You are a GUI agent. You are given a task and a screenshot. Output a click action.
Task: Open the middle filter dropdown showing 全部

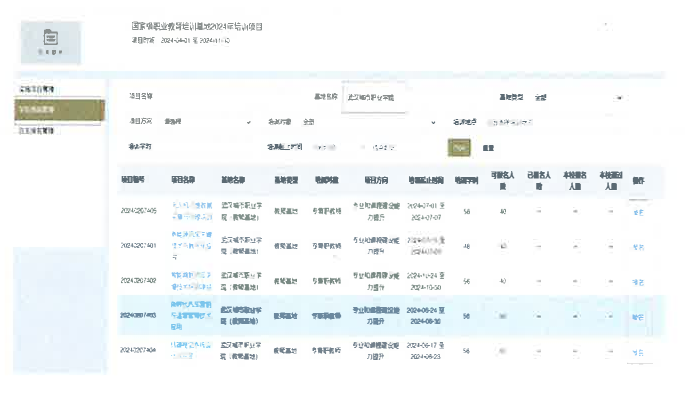pos(368,122)
